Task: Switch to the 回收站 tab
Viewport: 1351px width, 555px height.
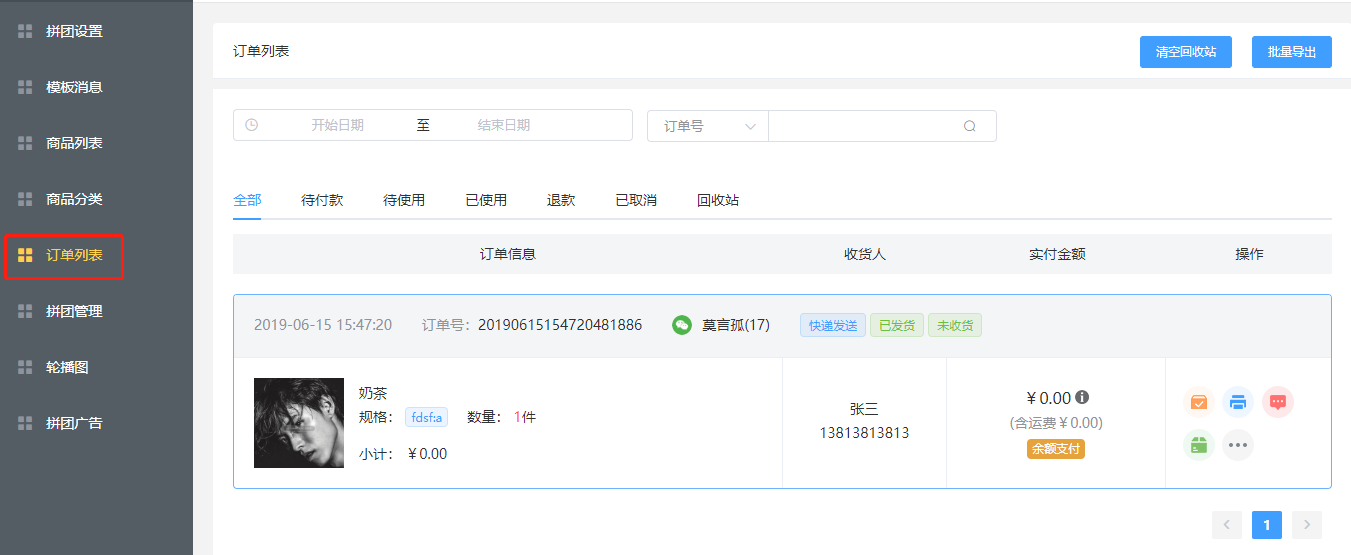Action: (x=718, y=200)
